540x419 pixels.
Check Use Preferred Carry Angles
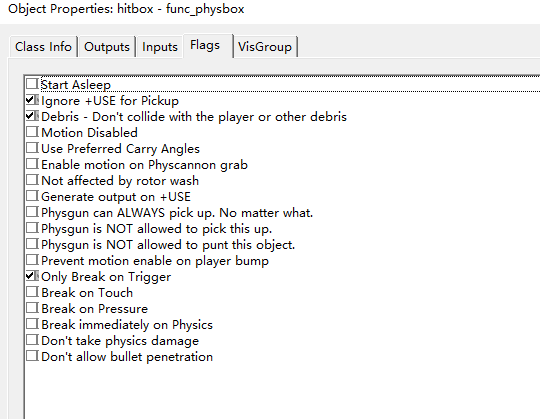(32, 148)
